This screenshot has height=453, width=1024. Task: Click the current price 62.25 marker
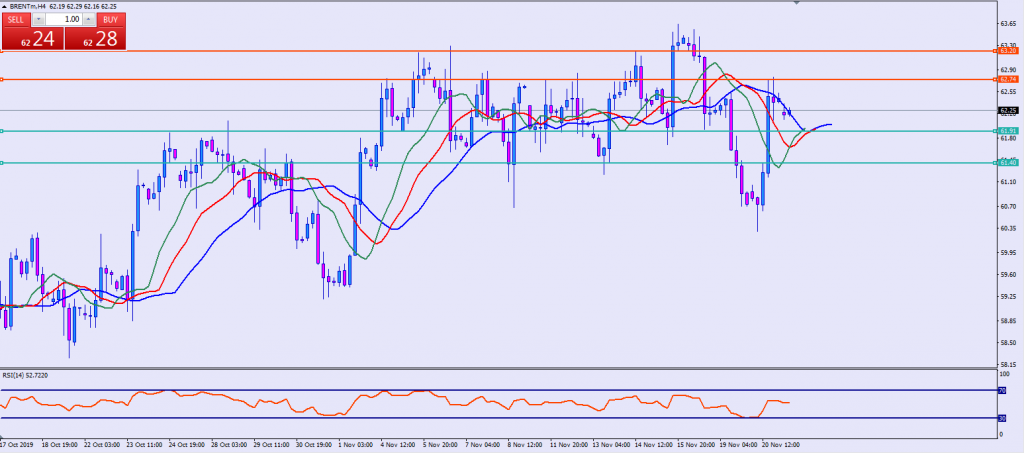pos(1007,110)
